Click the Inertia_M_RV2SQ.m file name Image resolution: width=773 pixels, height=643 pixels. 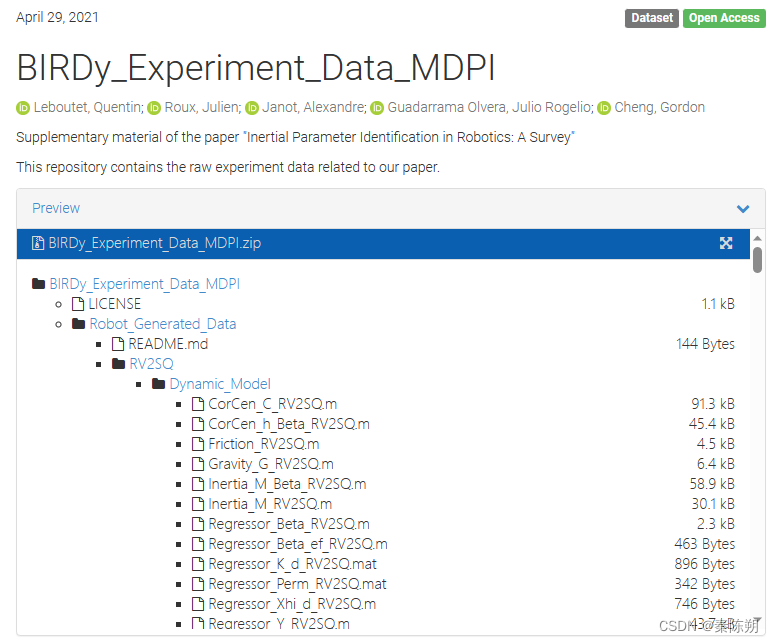(x=270, y=504)
